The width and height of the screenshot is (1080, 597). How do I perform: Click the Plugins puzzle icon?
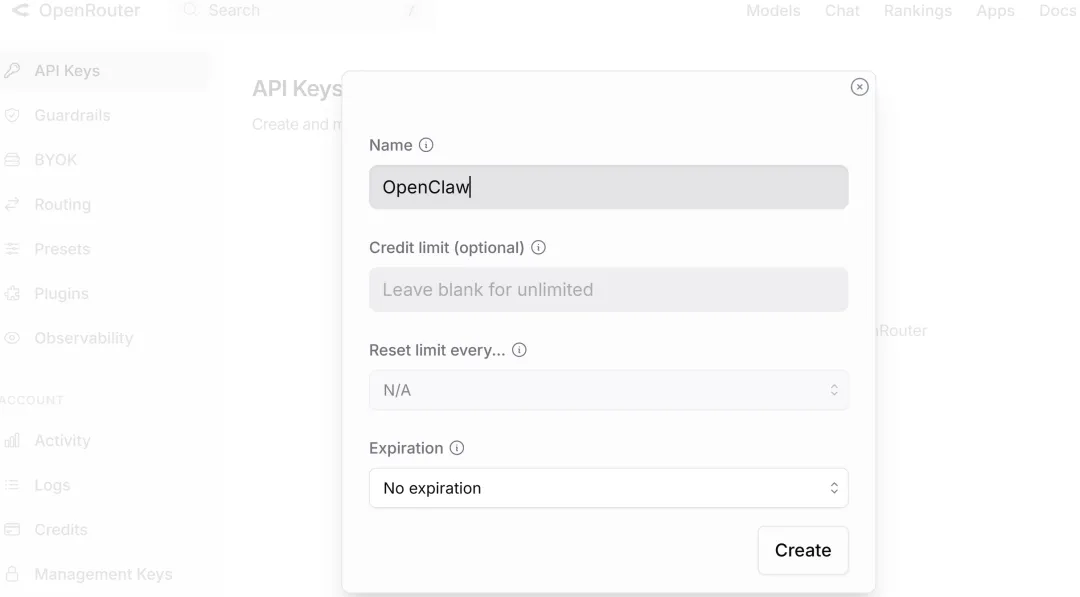coord(13,294)
